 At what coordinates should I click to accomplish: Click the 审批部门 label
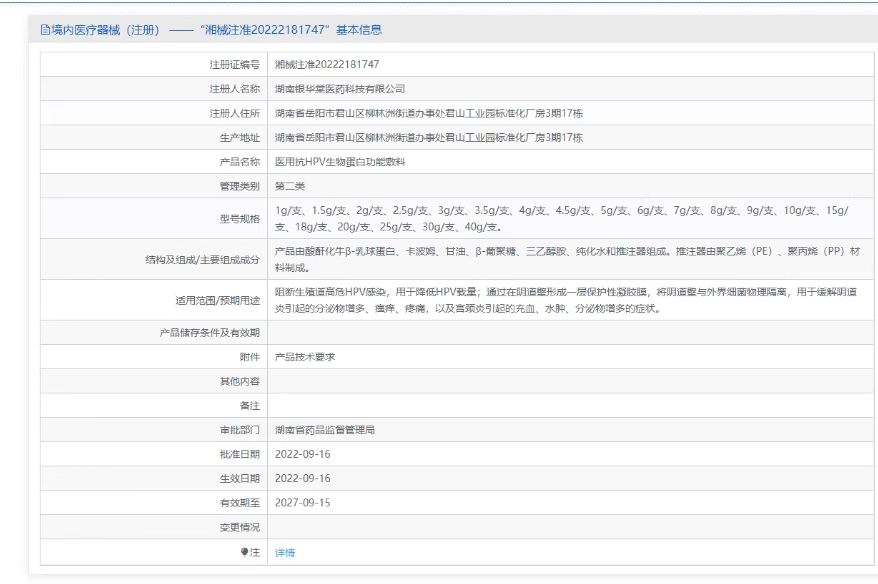[240, 430]
